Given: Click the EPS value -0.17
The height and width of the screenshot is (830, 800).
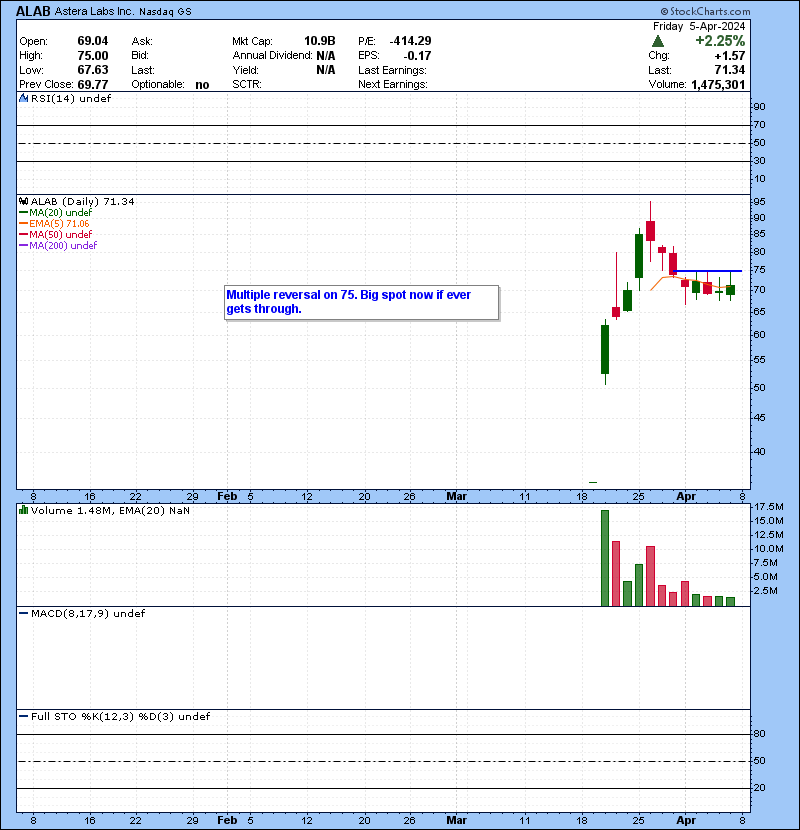Looking at the screenshot, I should [x=417, y=56].
